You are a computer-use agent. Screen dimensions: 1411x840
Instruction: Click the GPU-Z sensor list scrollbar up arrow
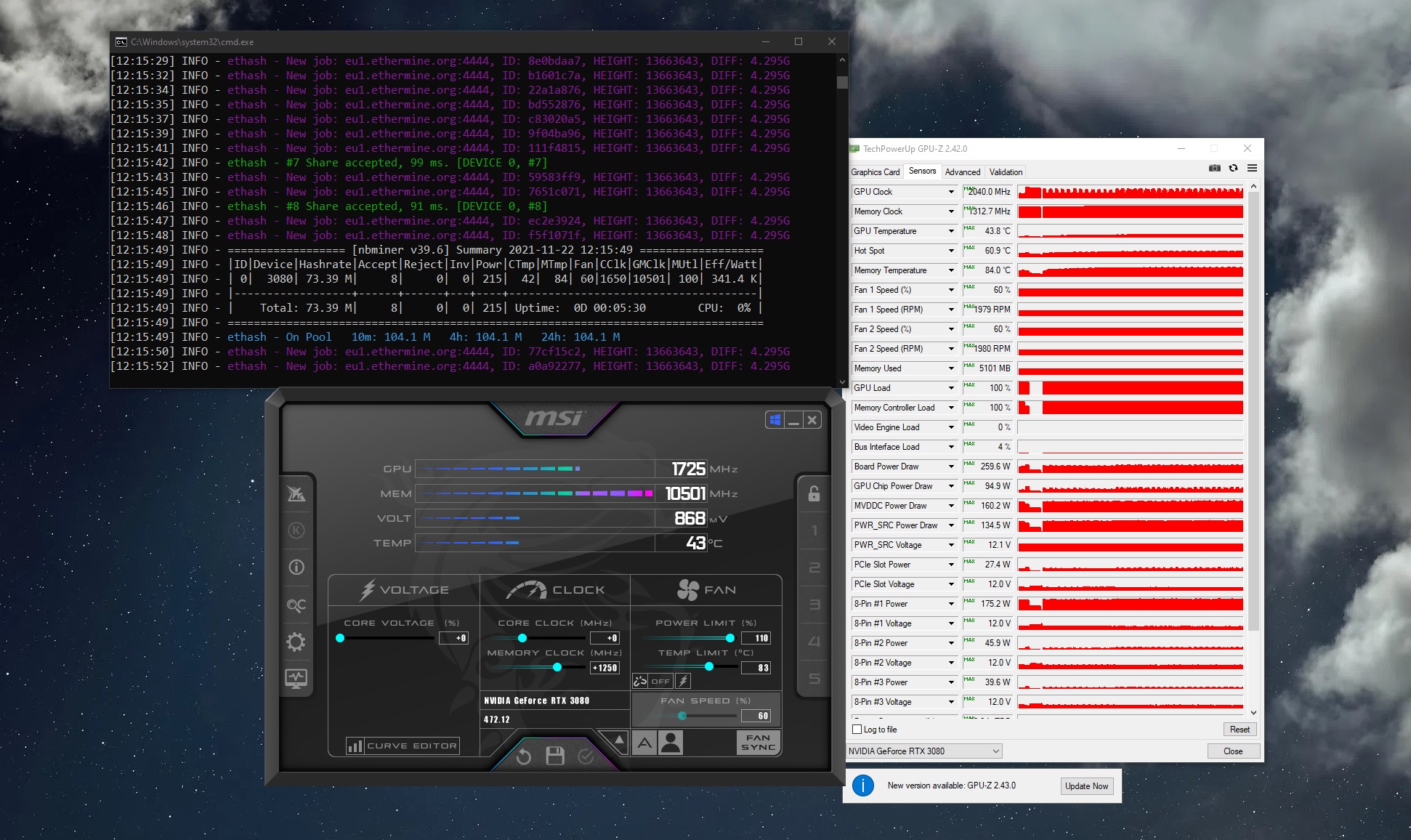pyautogui.click(x=1253, y=187)
